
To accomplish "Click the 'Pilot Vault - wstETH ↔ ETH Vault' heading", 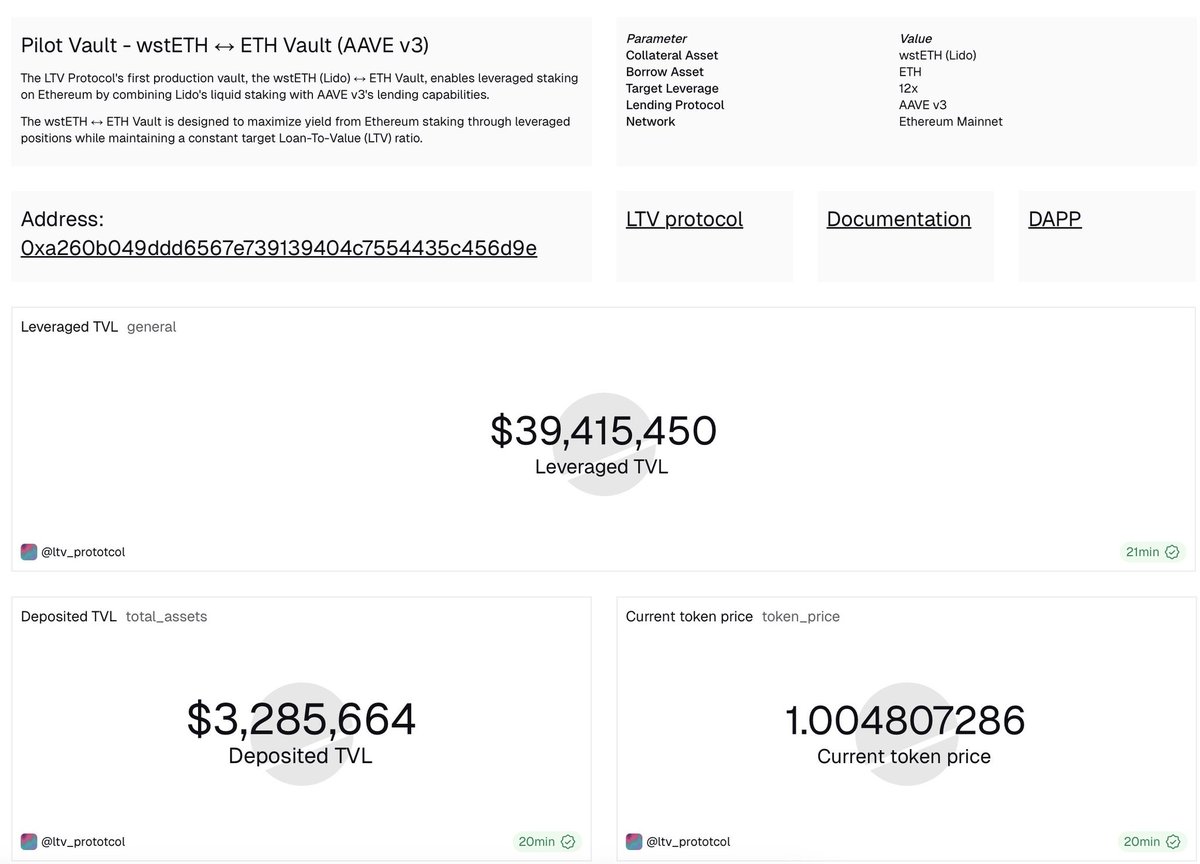I will pyautogui.click(x=225, y=45).
